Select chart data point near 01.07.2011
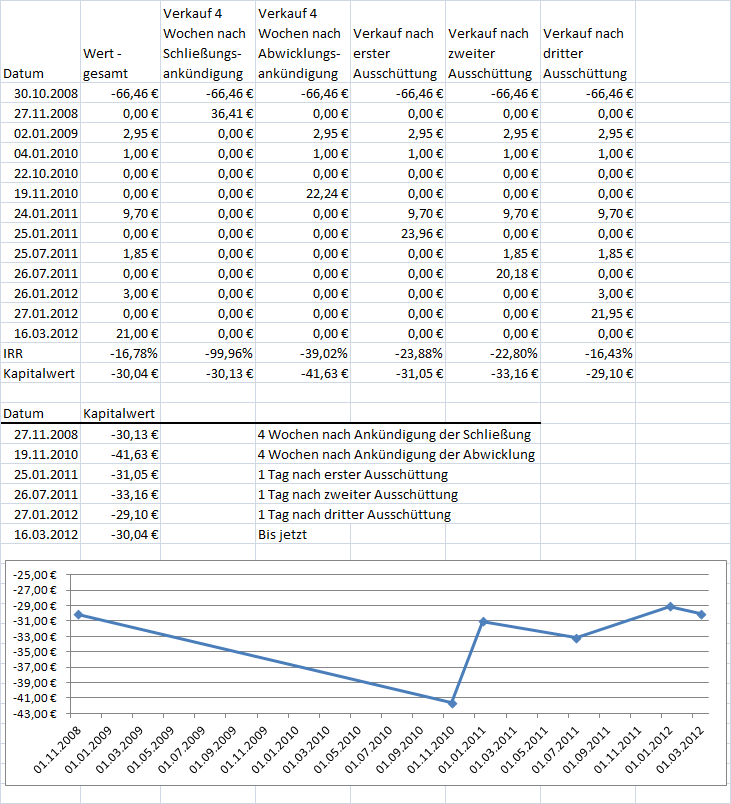The height and width of the screenshot is (804, 731). point(577,638)
